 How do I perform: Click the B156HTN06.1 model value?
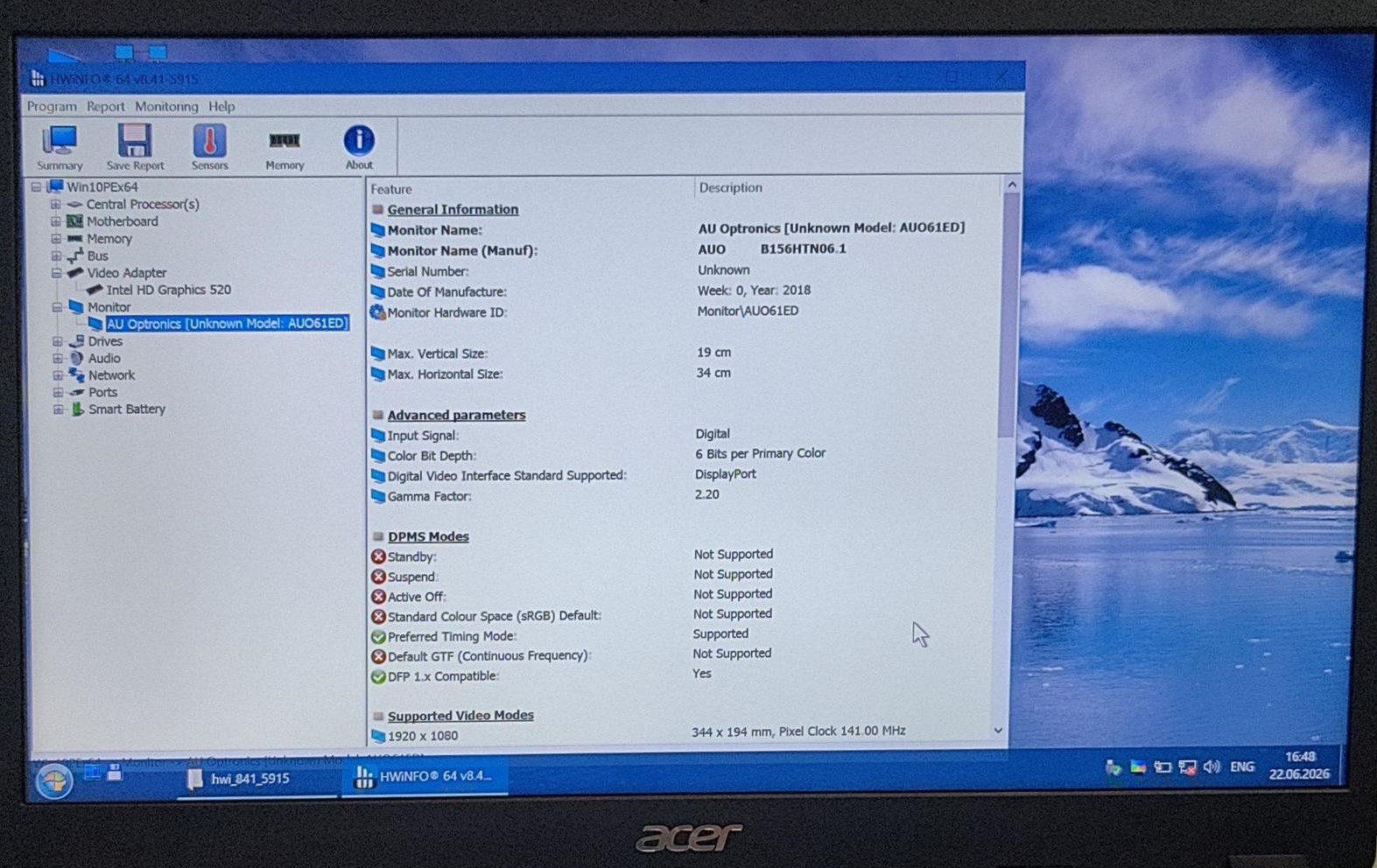pyautogui.click(x=803, y=248)
